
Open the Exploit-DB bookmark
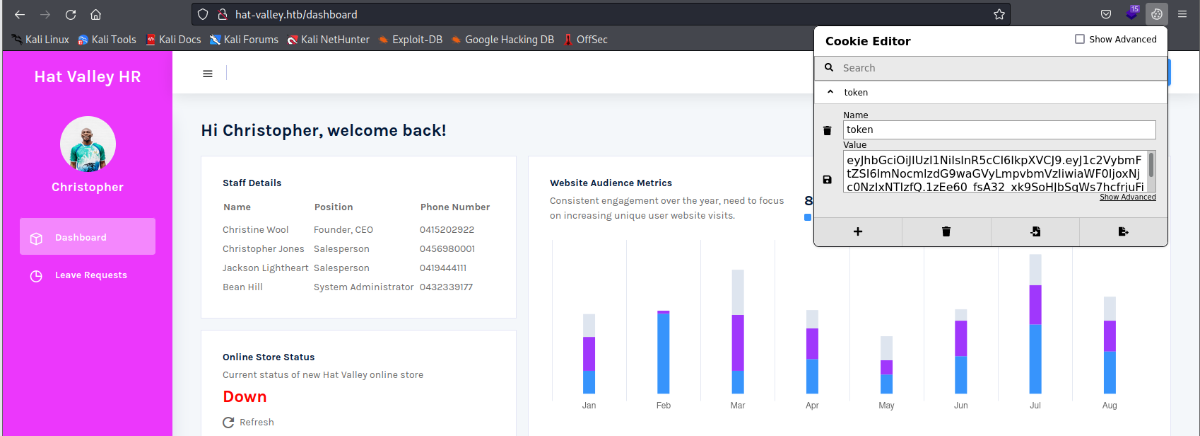[x=412, y=40]
